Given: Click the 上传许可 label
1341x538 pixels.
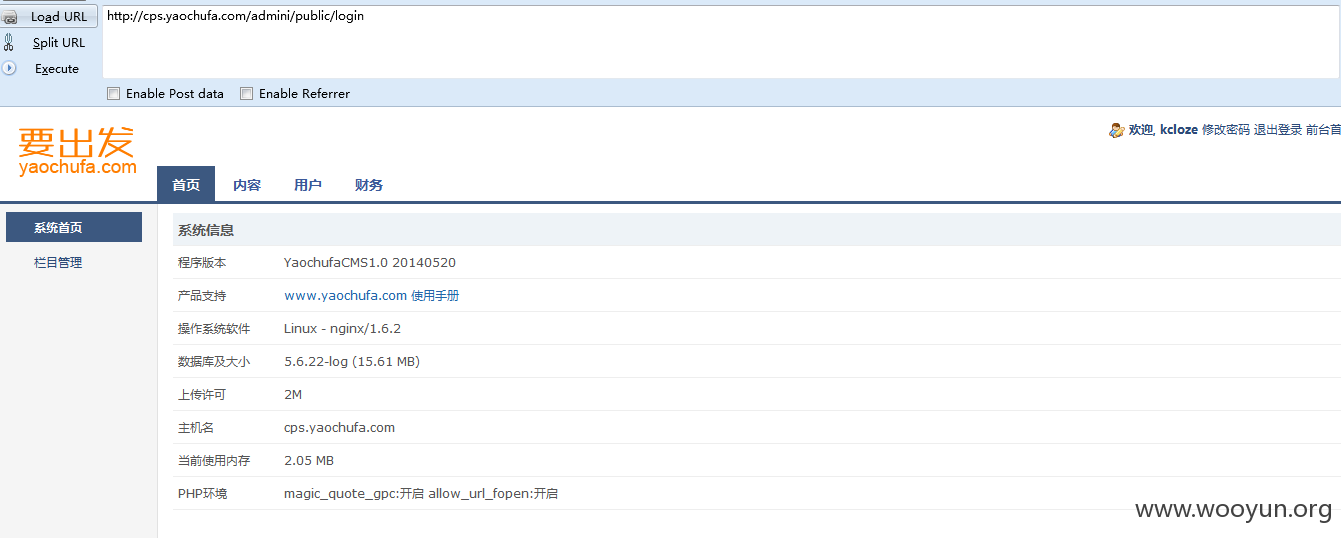Looking at the screenshot, I should [202, 394].
